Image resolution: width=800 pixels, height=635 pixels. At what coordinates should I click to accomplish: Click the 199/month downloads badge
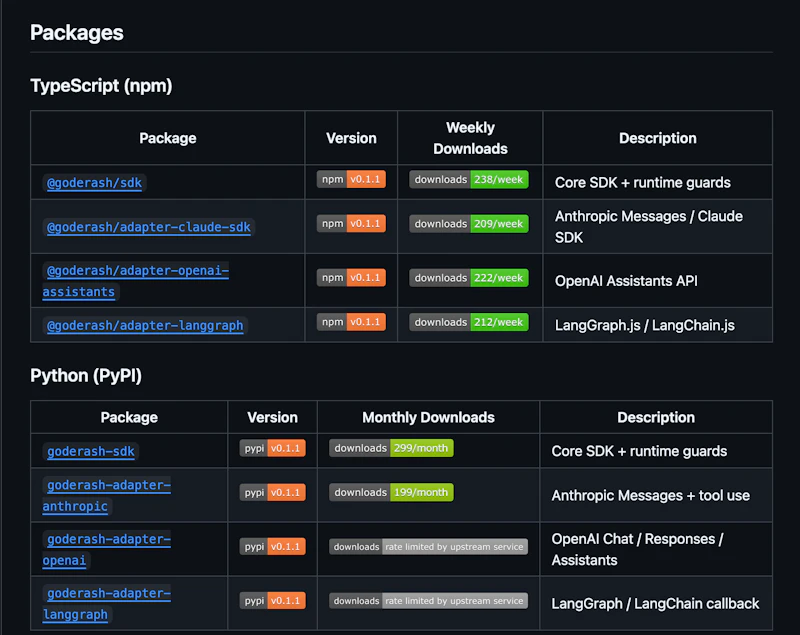[391, 492]
